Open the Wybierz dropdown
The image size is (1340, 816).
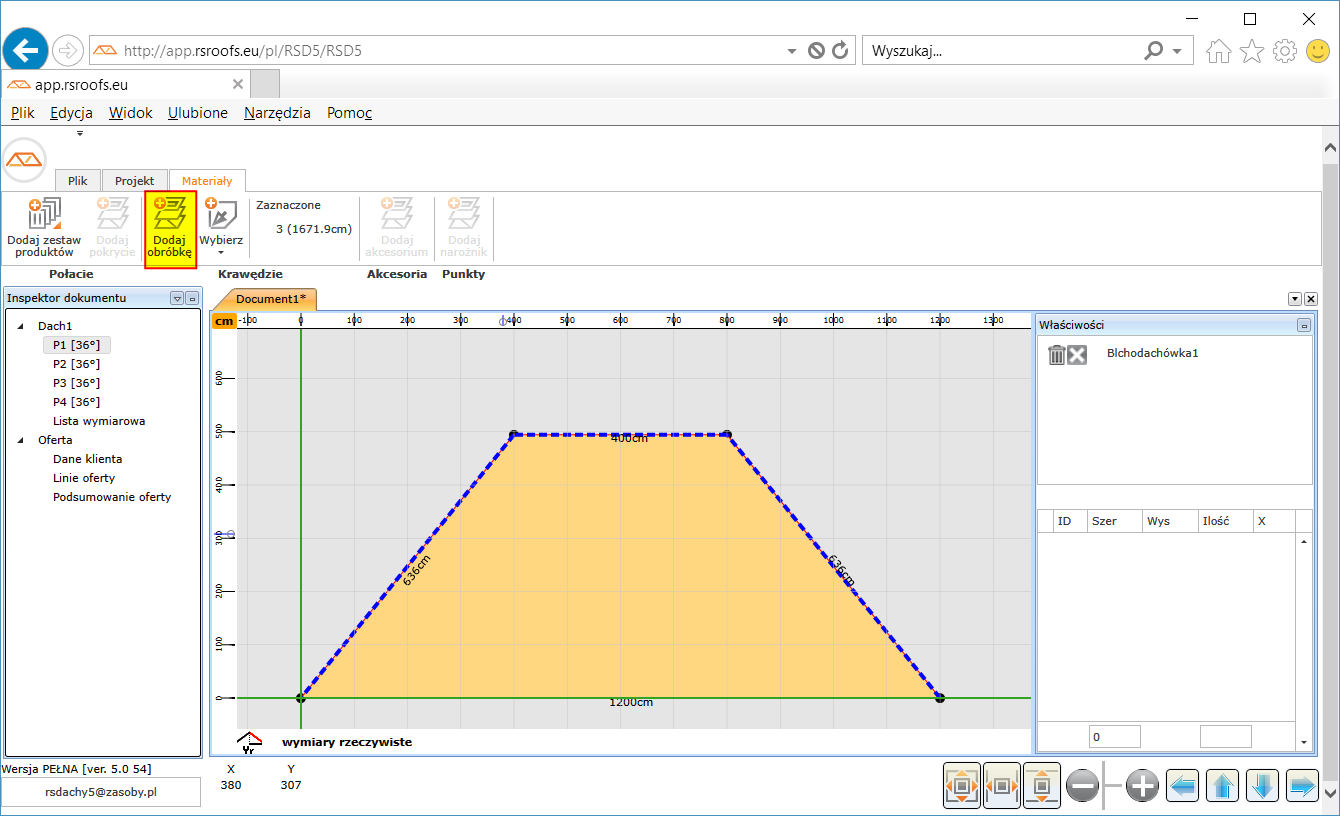coord(220,252)
